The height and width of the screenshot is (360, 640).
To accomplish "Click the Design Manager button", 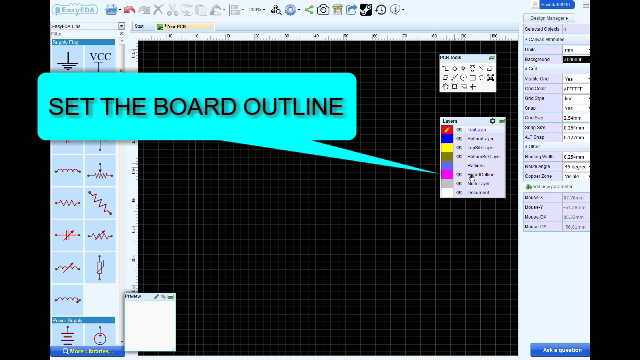I will (x=549, y=18).
